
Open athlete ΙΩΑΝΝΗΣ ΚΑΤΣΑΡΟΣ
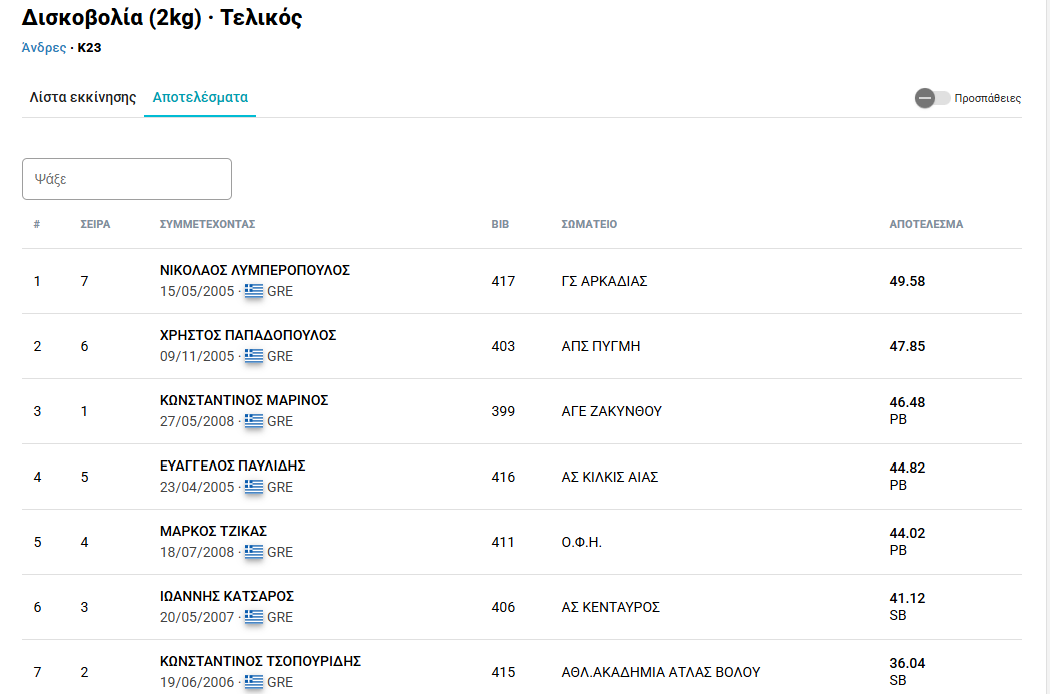point(226,596)
